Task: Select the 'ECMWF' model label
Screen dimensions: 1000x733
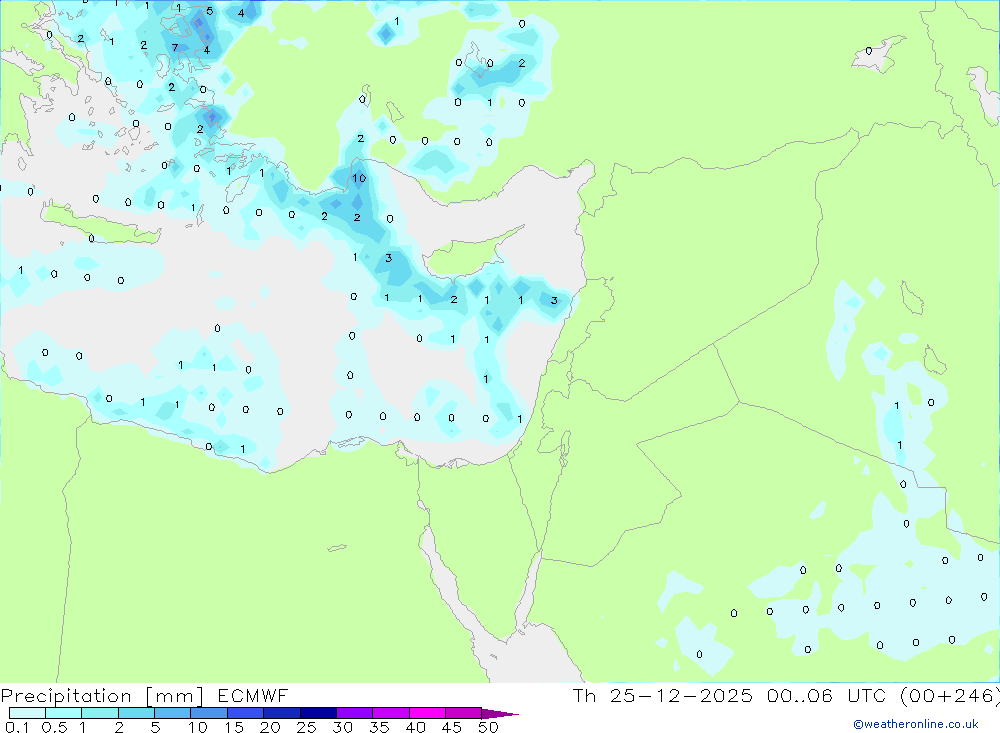Action: click(253, 695)
